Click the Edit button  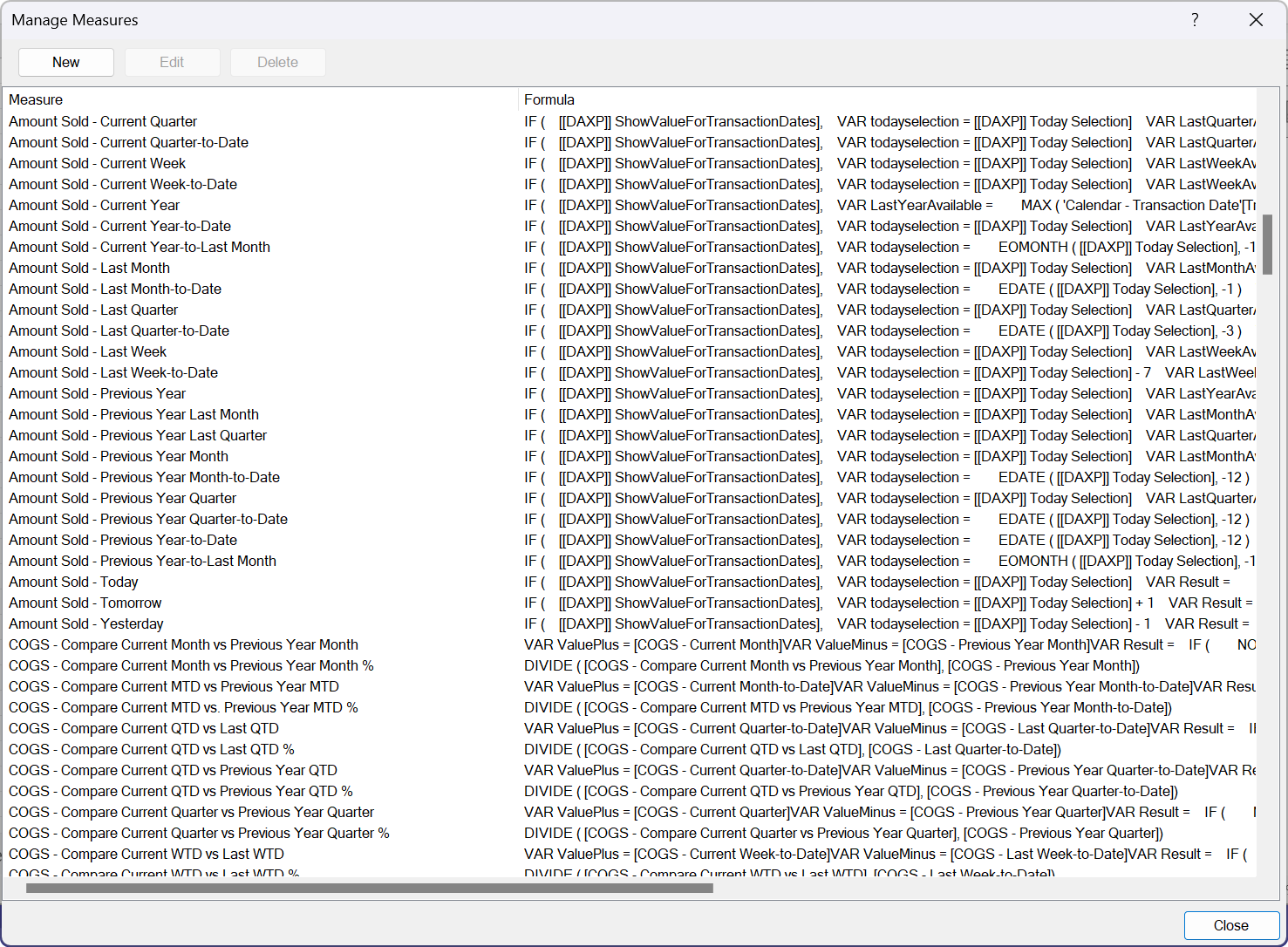point(172,62)
